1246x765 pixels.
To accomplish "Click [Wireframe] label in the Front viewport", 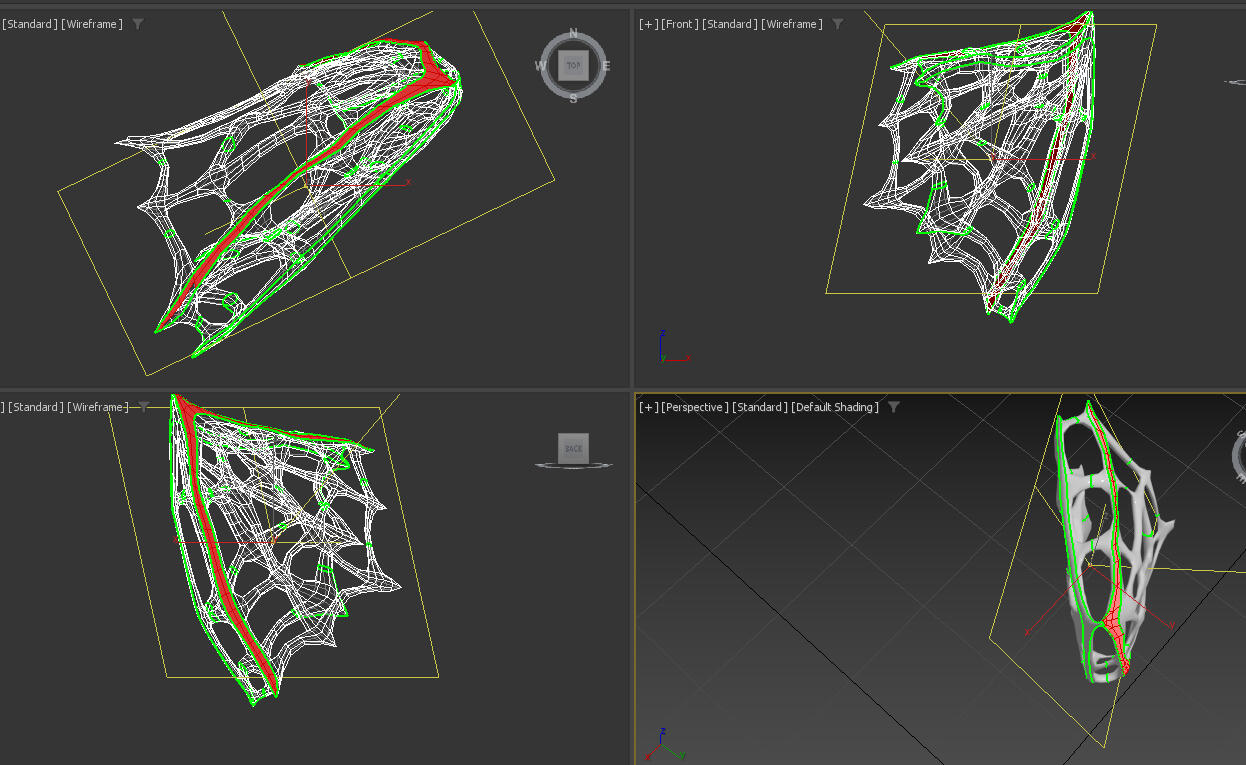I will tap(792, 24).
